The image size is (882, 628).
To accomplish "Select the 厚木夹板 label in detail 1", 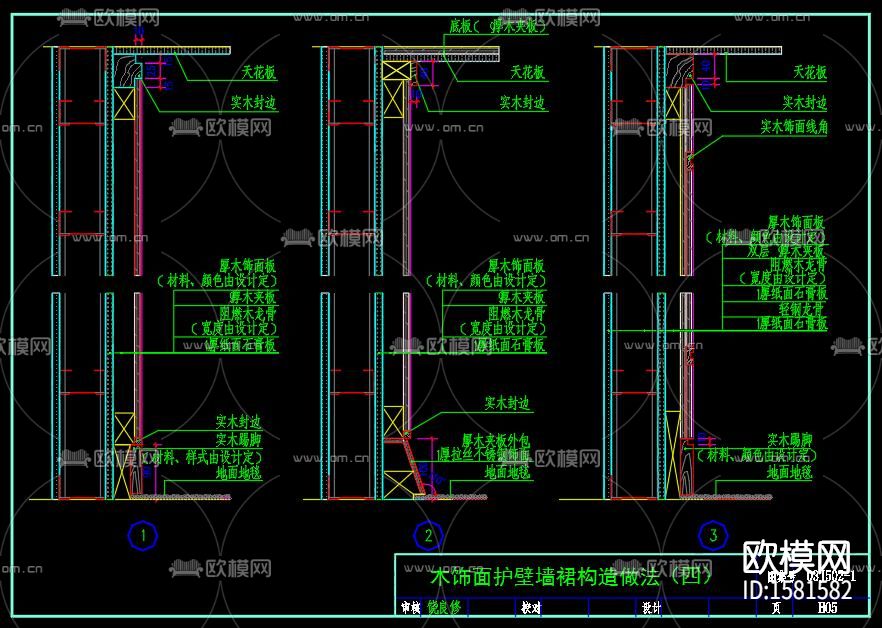I will (x=252, y=297).
